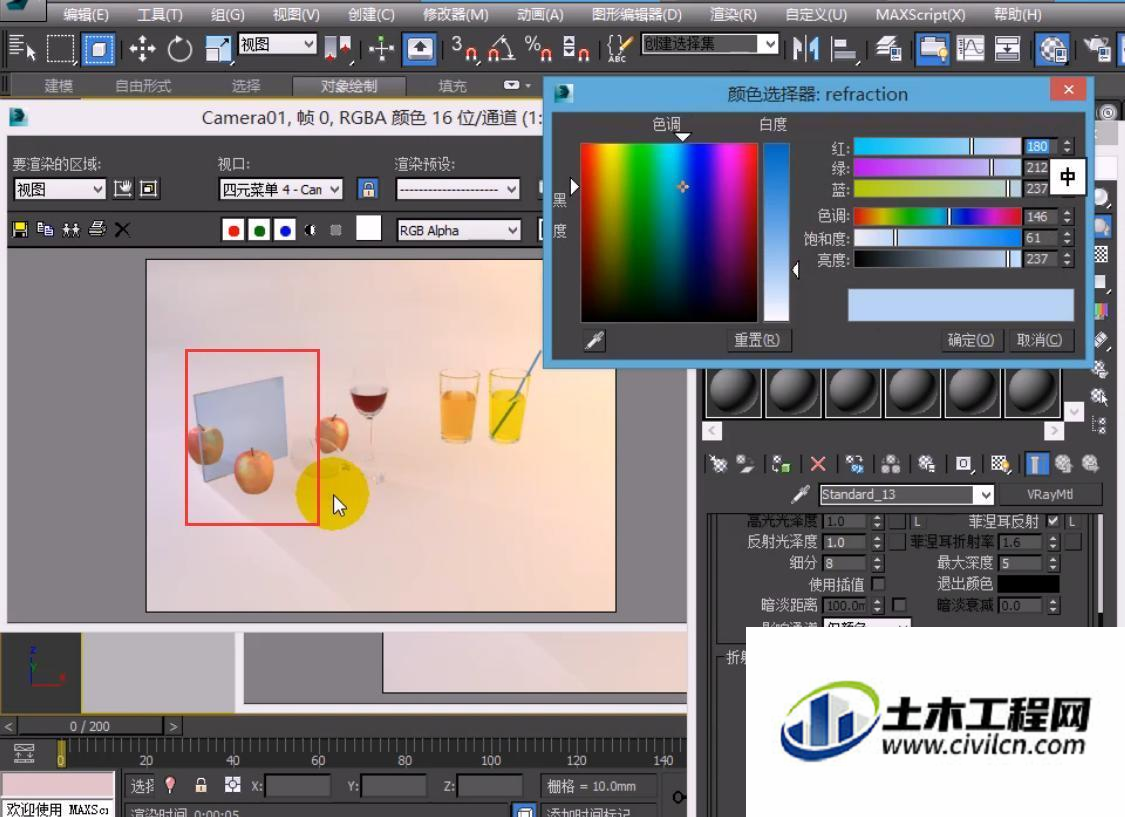Toggle red channel in render window
Screen dimensions: 1125x817
[232, 230]
